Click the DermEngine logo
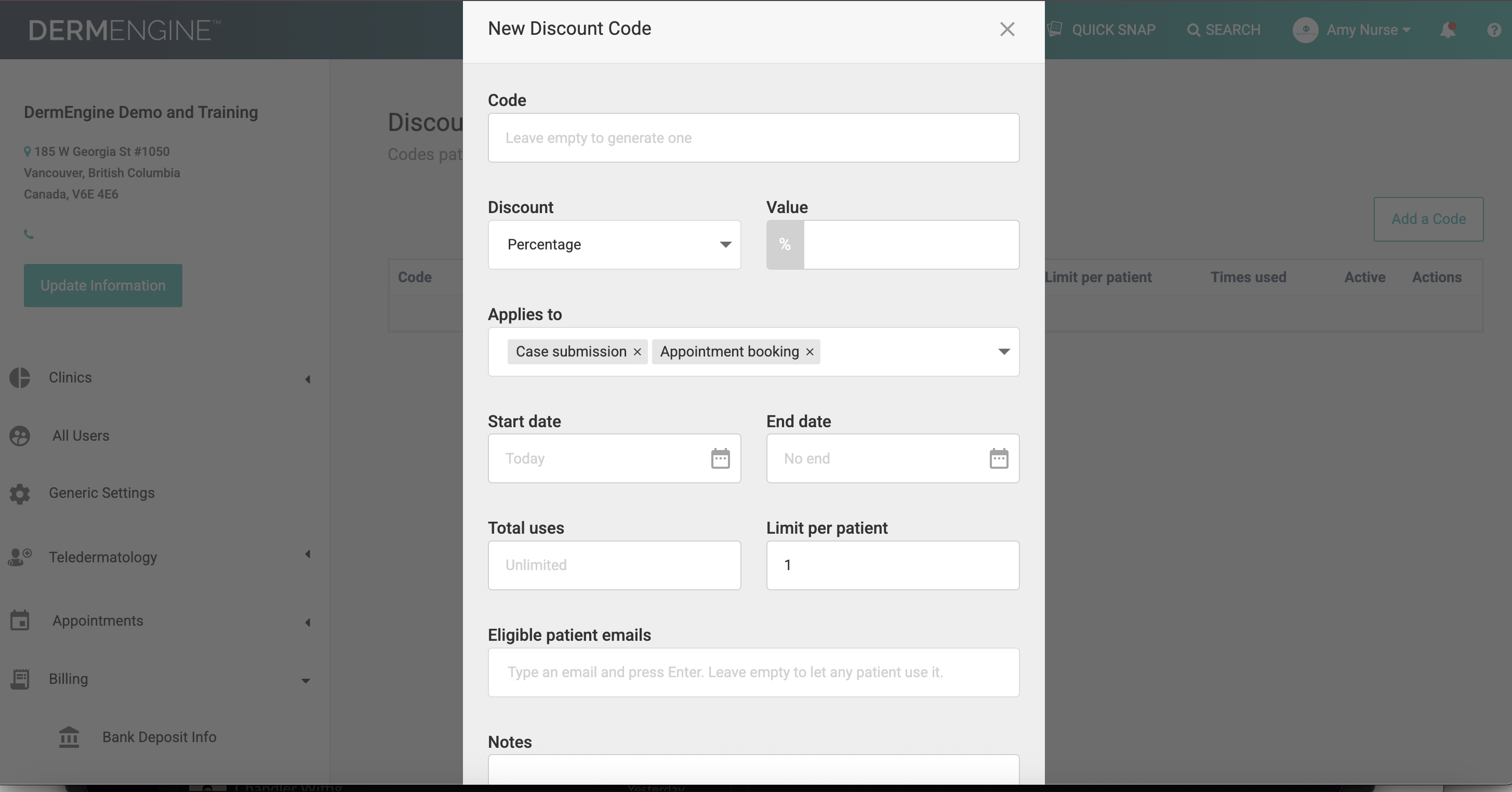 [124, 31]
